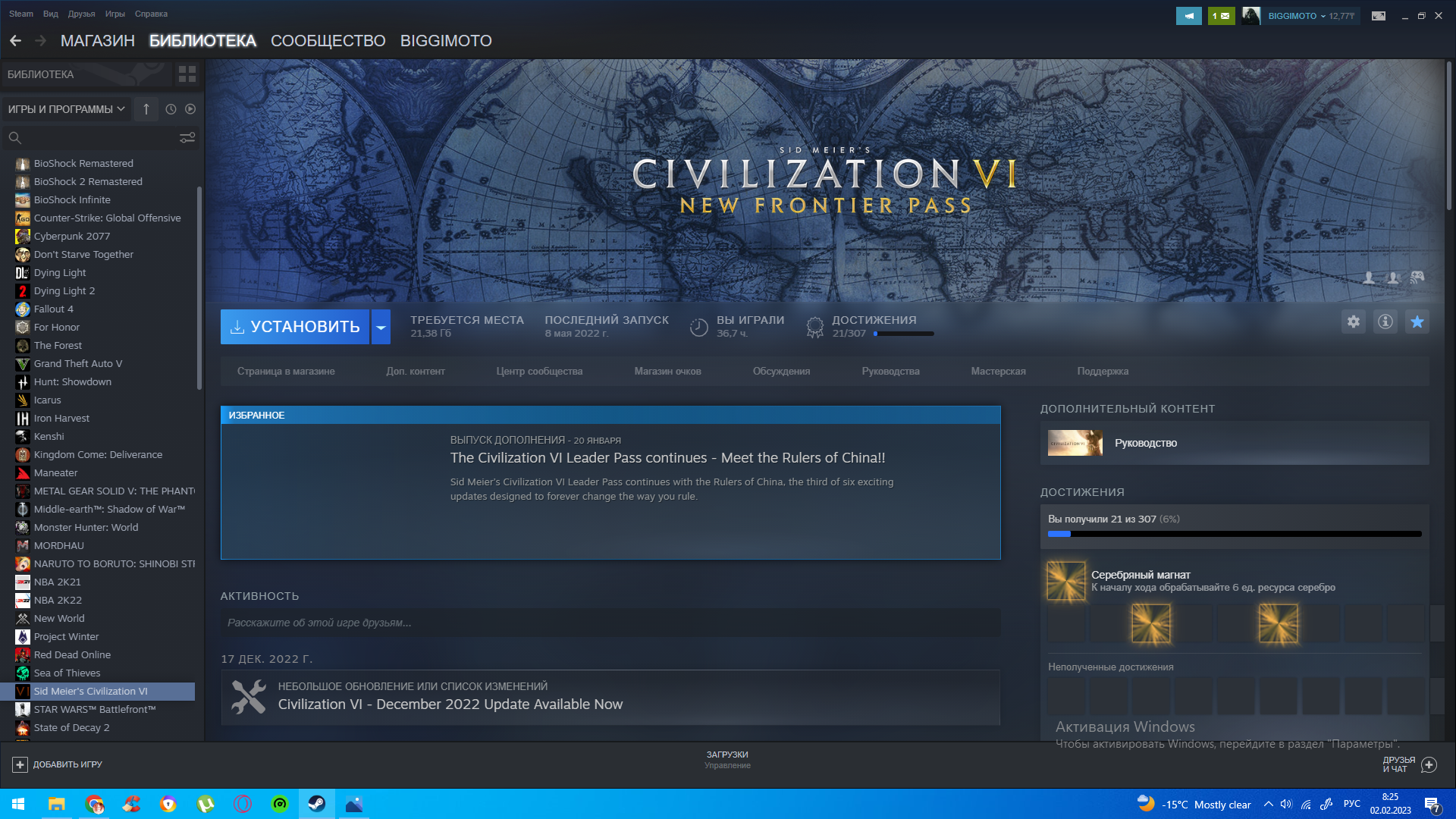Image resolution: width=1456 pixels, height=819 pixels.
Task: Switch to Big Picture mode icon
Action: click(1379, 16)
